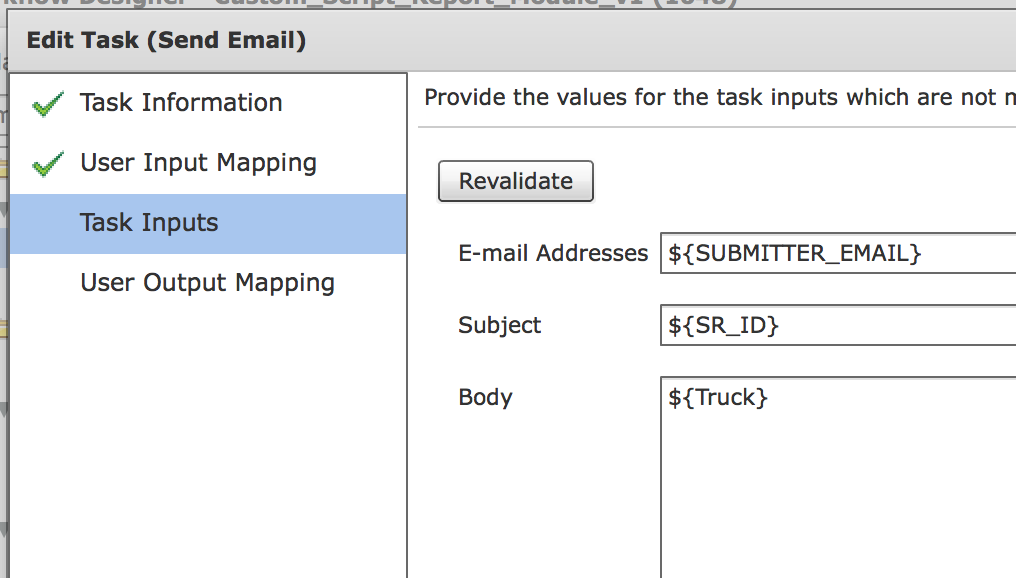1016x578 pixels.
Task: Go to User Input Mapping step
Action: pyautogui.click(x=198, y=163)
